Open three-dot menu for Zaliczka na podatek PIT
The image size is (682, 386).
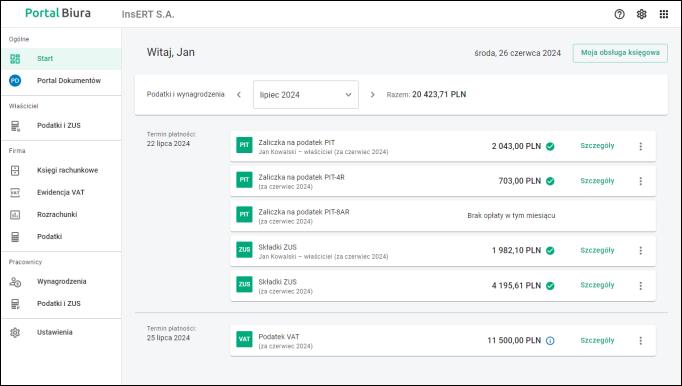pyautogui.click(x=640, y=146)
